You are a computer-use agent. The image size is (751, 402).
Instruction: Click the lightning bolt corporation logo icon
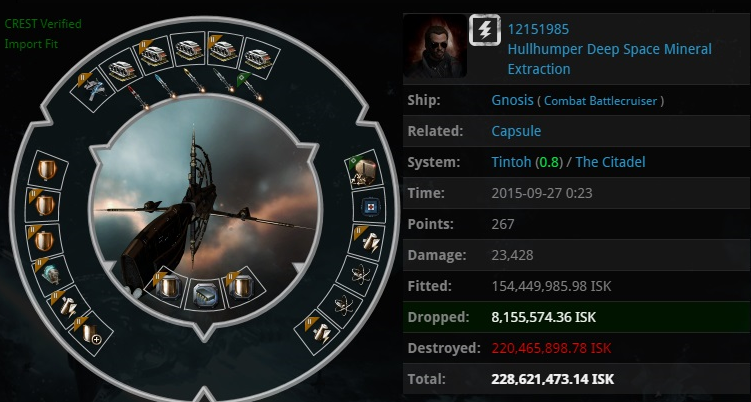point(485,30)
